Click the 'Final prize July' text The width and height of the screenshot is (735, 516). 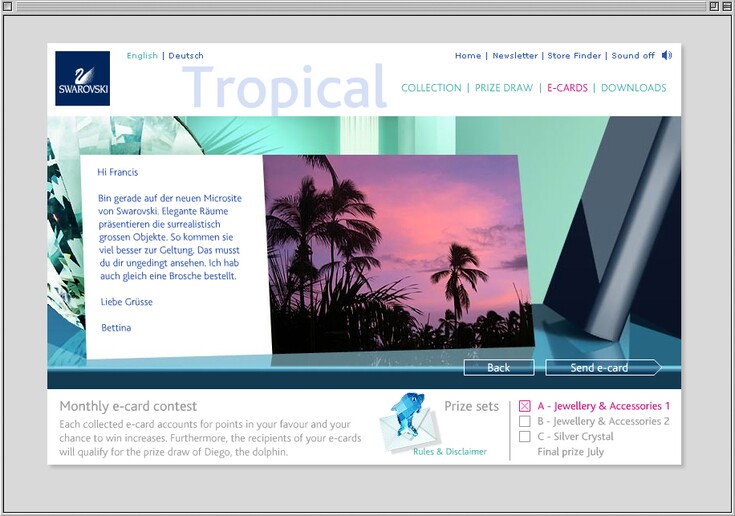click(570, 452)
